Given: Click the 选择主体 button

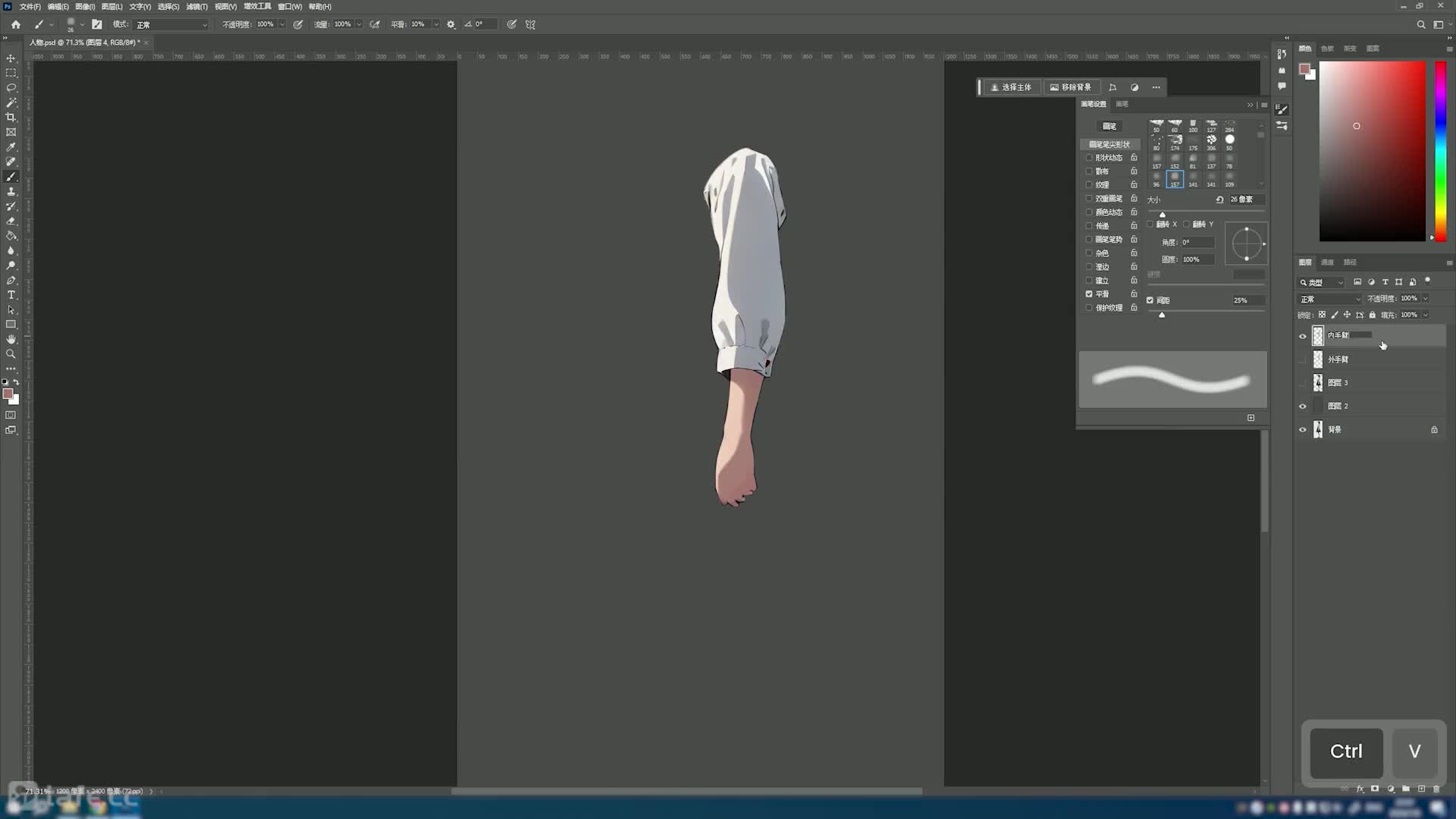Looking at the screenshot, I should (1011, 87).
